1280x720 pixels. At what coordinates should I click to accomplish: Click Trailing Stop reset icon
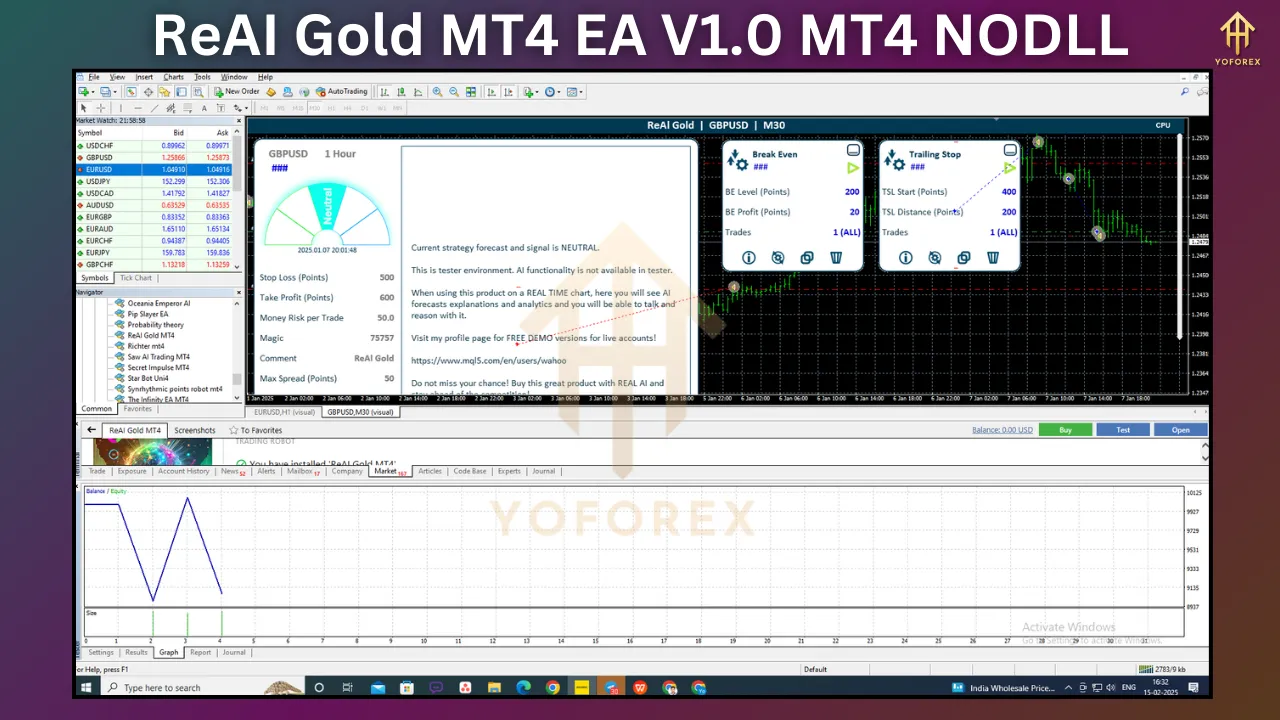pos(935,258)
